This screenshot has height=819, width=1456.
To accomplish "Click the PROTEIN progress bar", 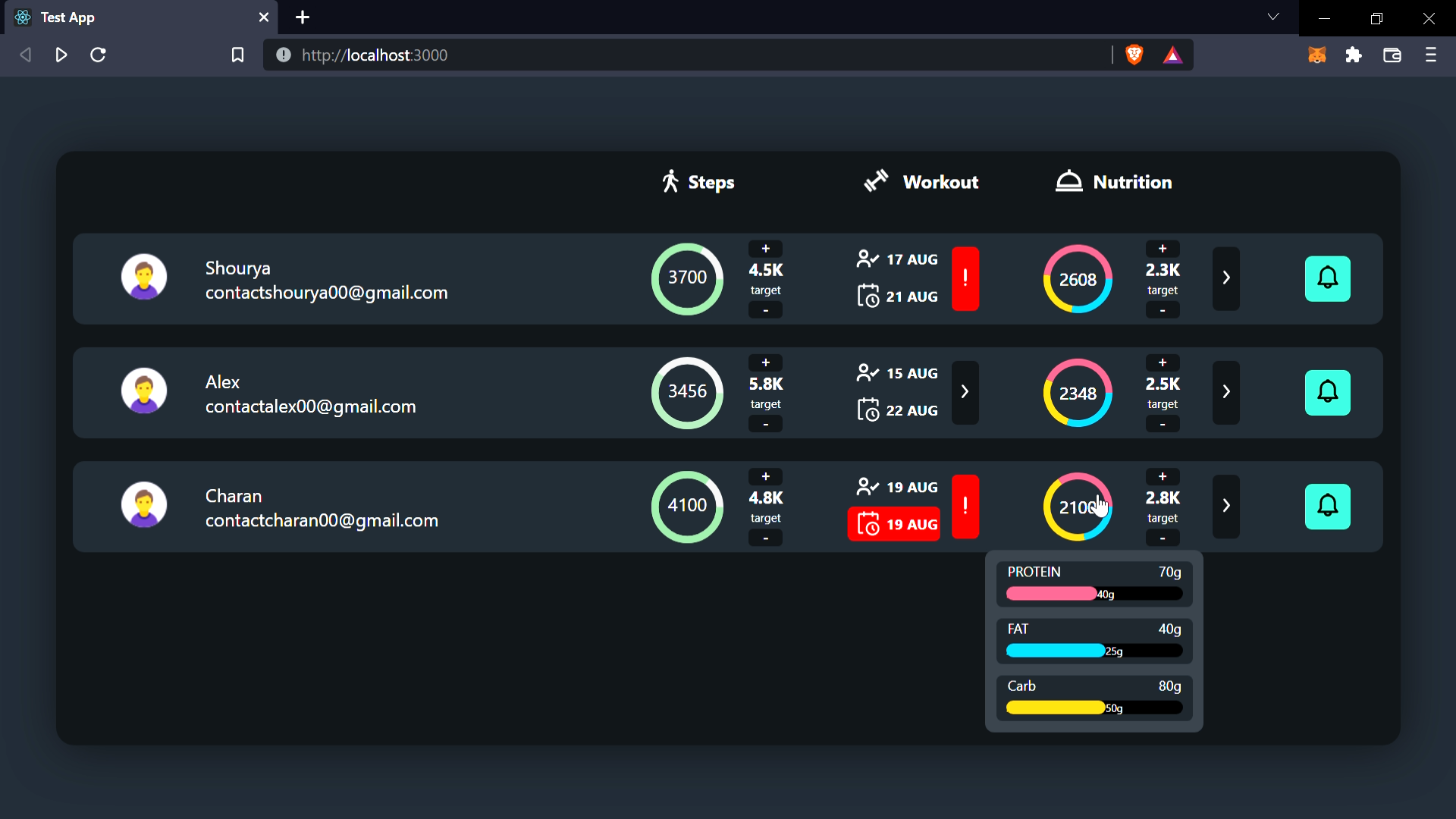I will click(1094, 594).
